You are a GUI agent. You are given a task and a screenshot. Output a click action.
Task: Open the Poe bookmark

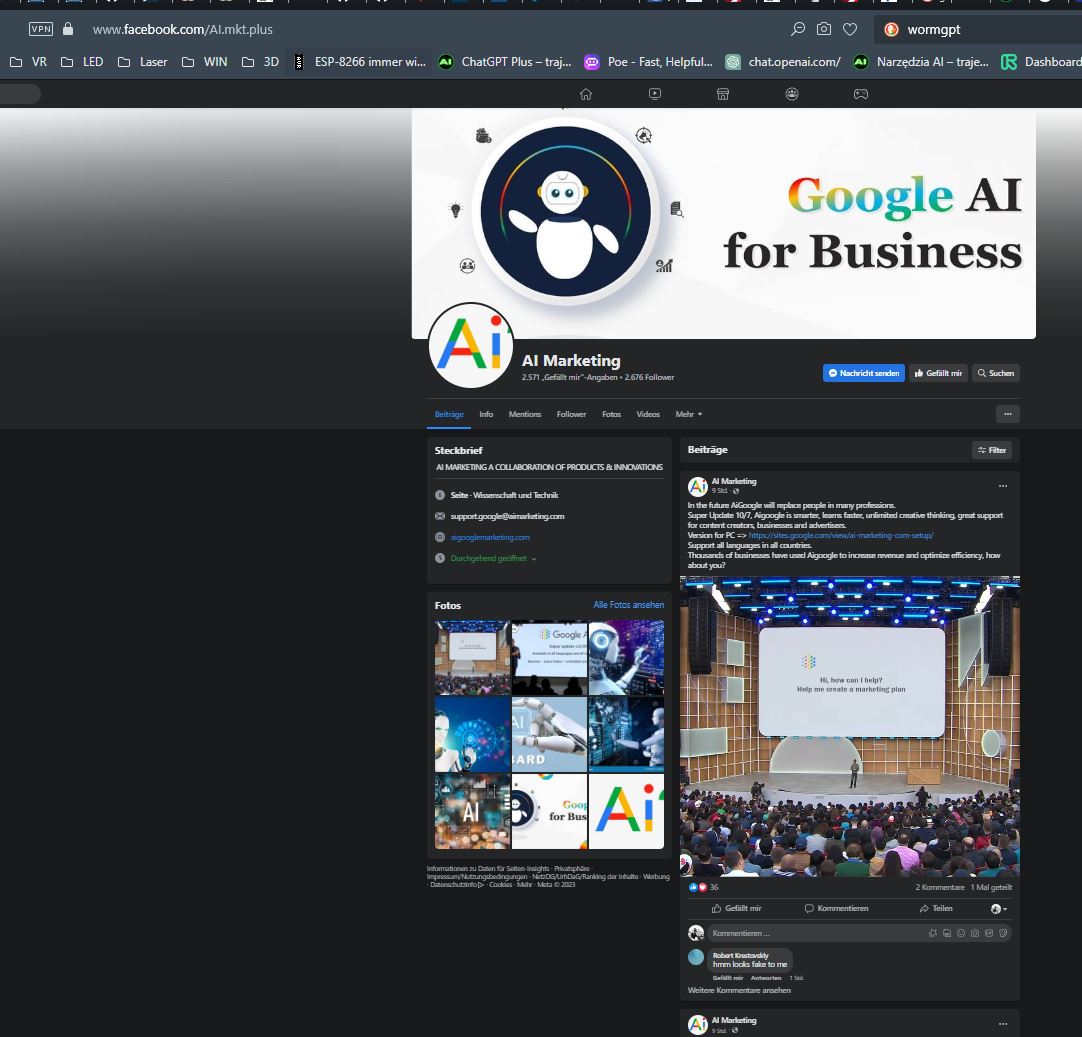click(x=649, y=62)
